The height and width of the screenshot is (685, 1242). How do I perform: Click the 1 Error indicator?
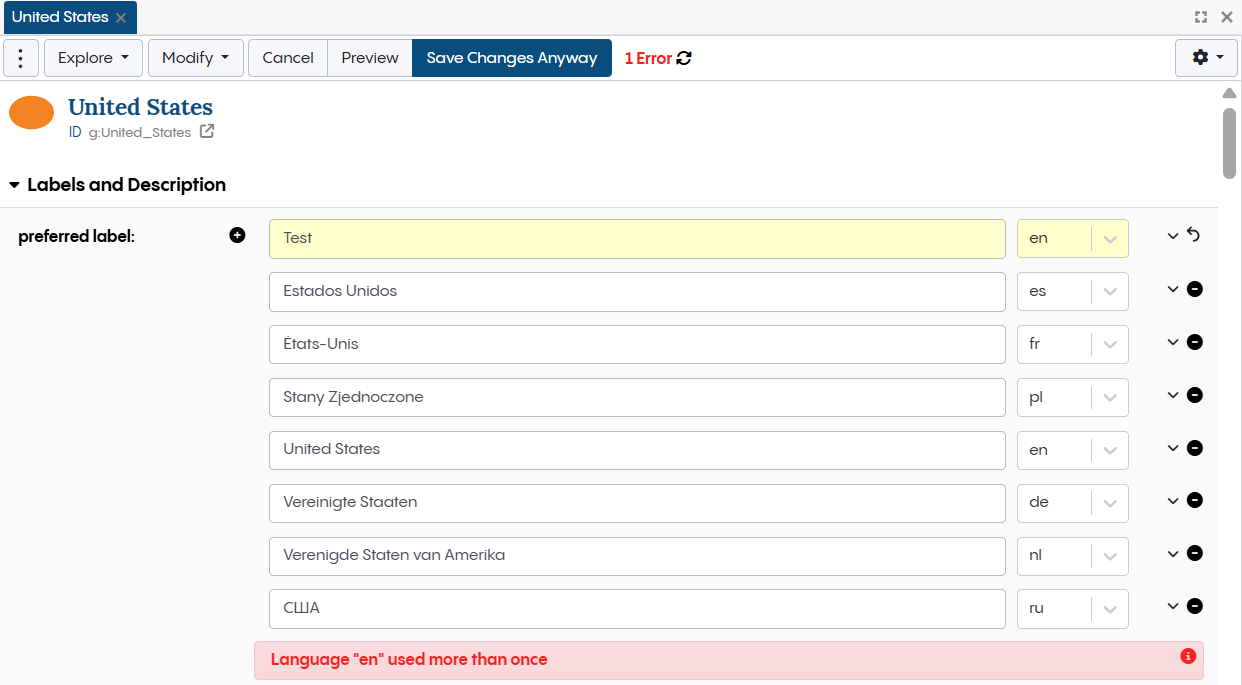click(648, 58)
